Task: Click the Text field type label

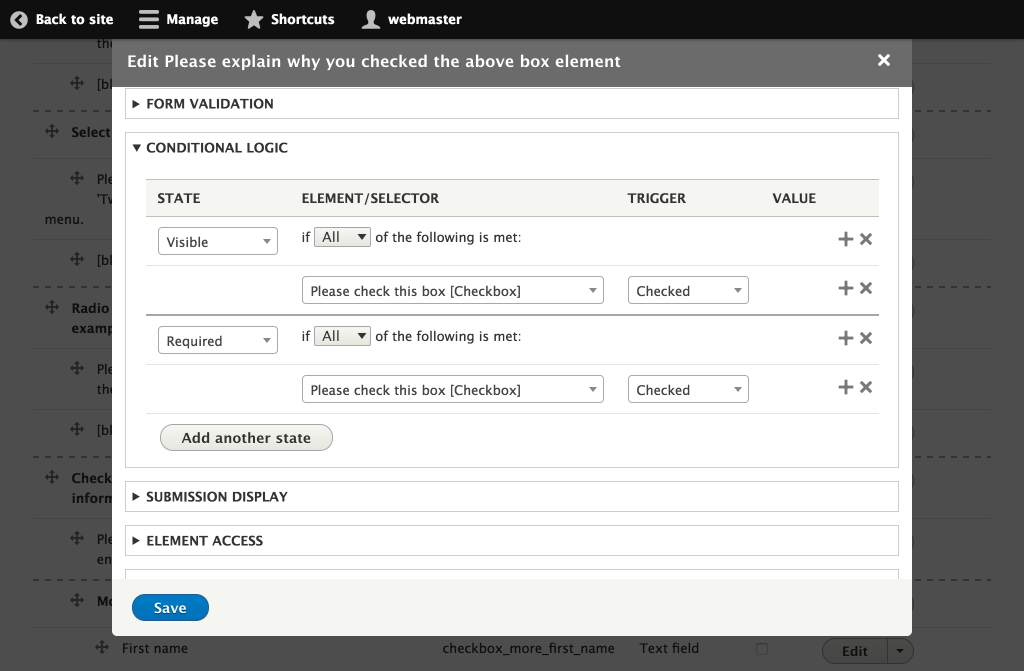Action: [669, 648]
